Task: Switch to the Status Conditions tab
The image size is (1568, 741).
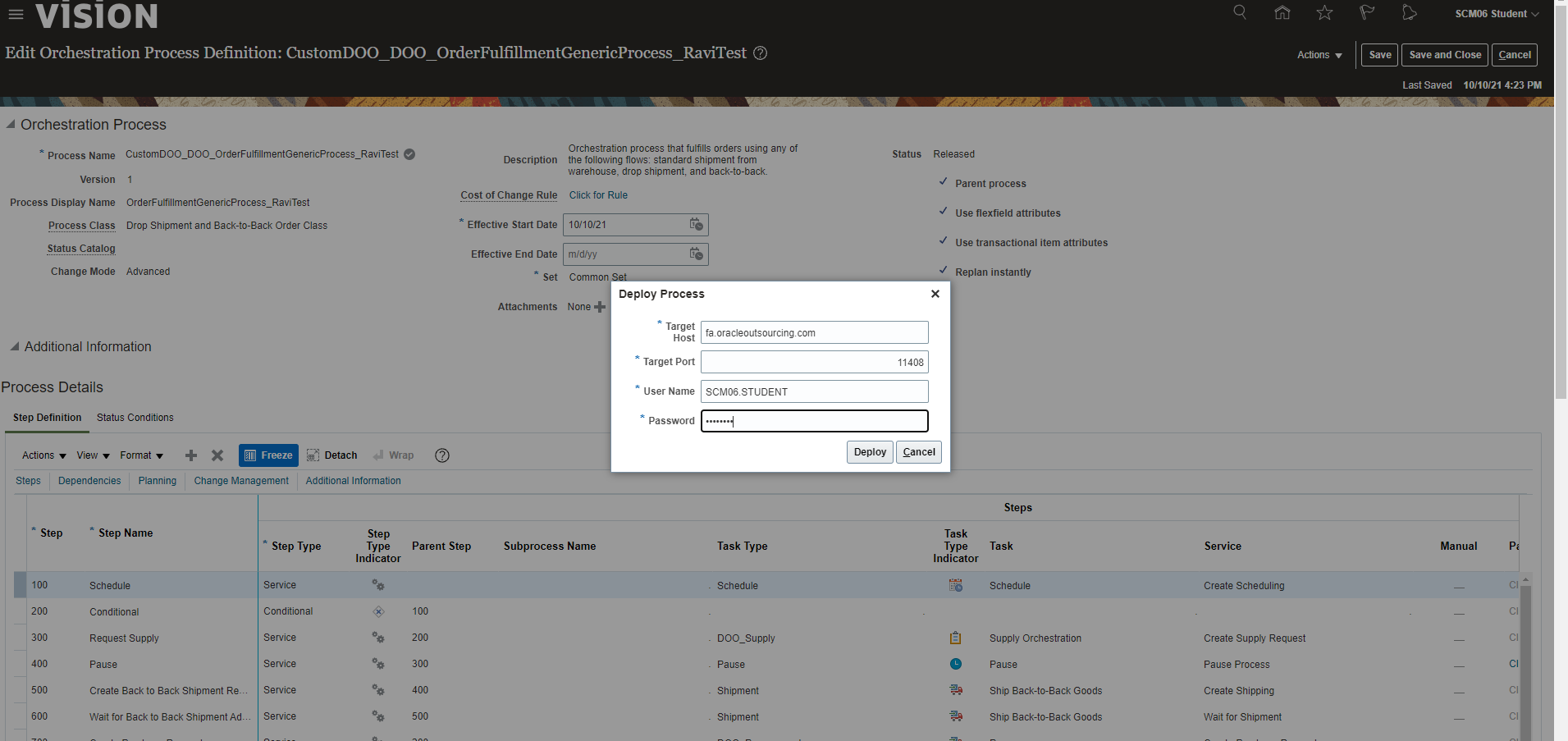Action: (135, 418)
